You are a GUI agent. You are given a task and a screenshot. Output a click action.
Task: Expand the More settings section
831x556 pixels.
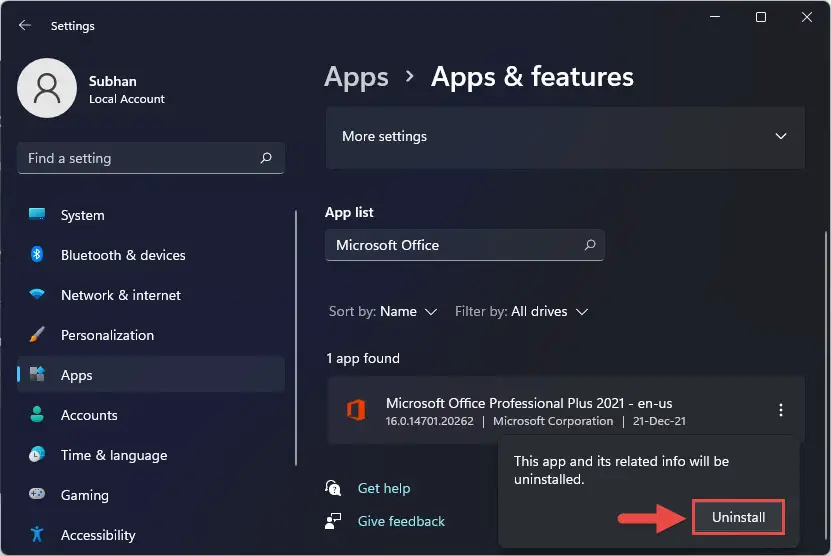[565, 137]
